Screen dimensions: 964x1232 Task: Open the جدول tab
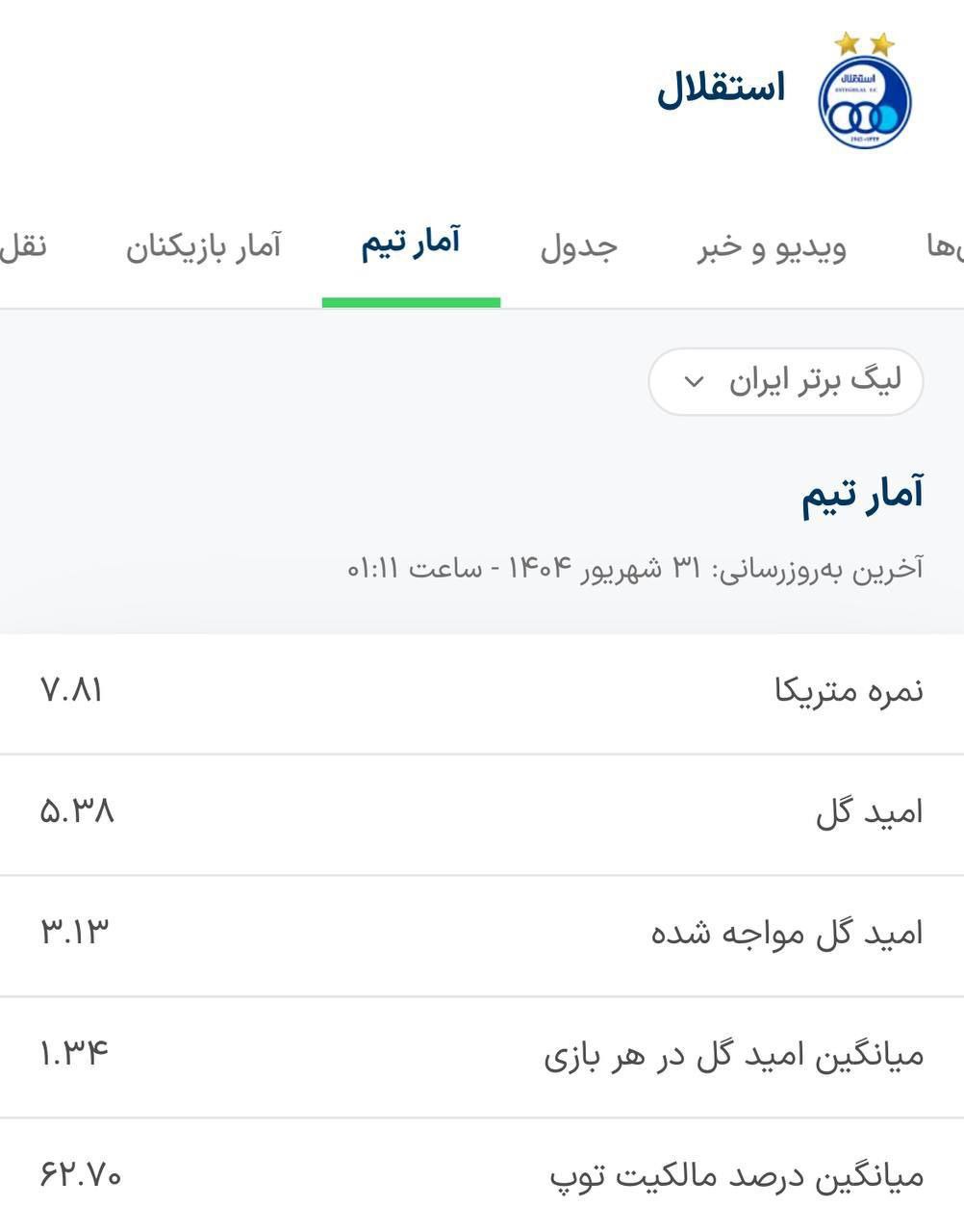(x=578, y=246)
